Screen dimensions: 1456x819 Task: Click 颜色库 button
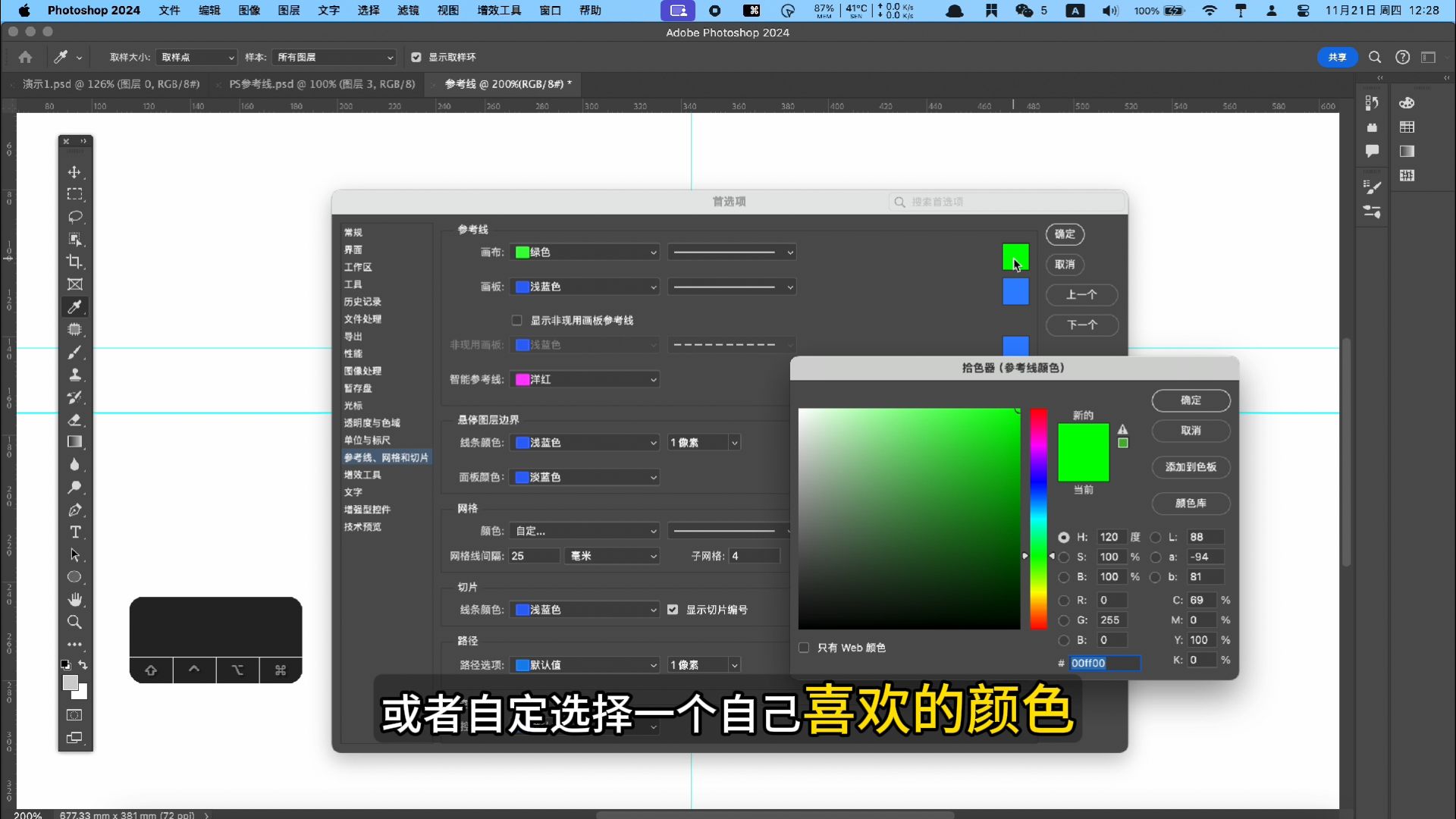coord(1191,504)
